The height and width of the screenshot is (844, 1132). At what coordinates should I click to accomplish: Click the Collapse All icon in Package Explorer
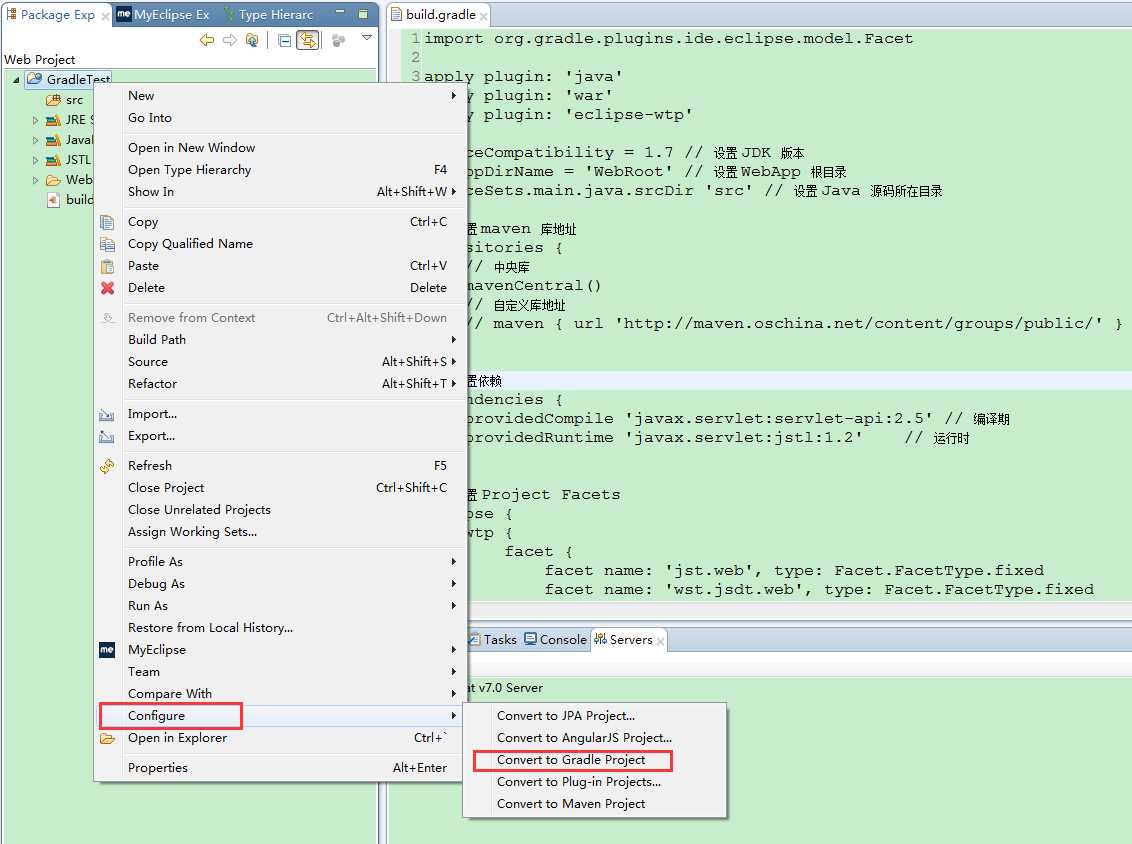coord(284,40)
